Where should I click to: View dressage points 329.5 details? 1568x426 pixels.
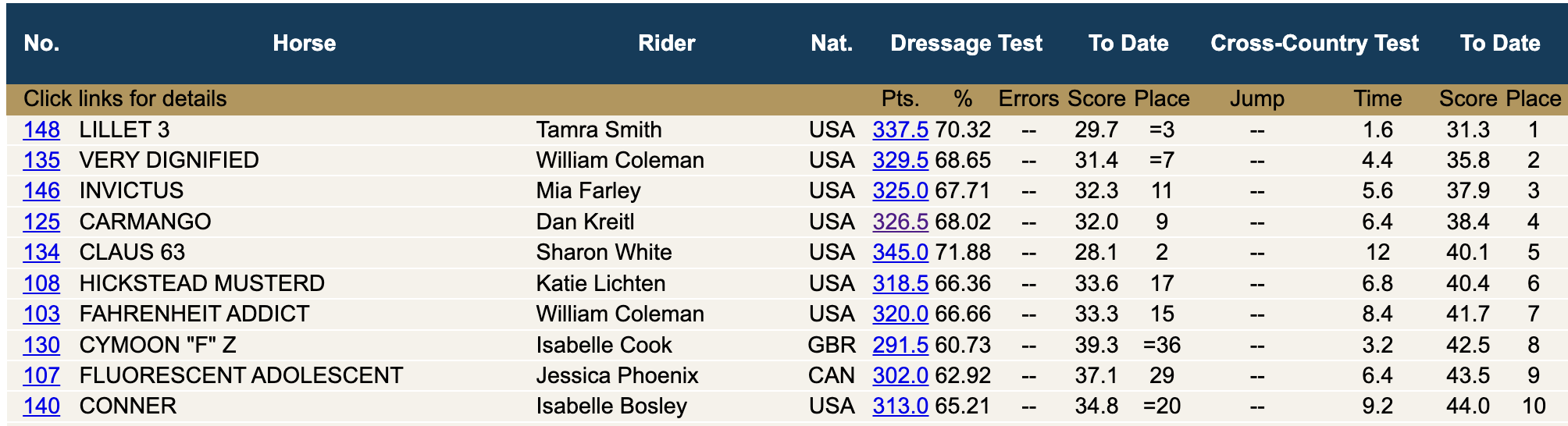pos(900,160)
